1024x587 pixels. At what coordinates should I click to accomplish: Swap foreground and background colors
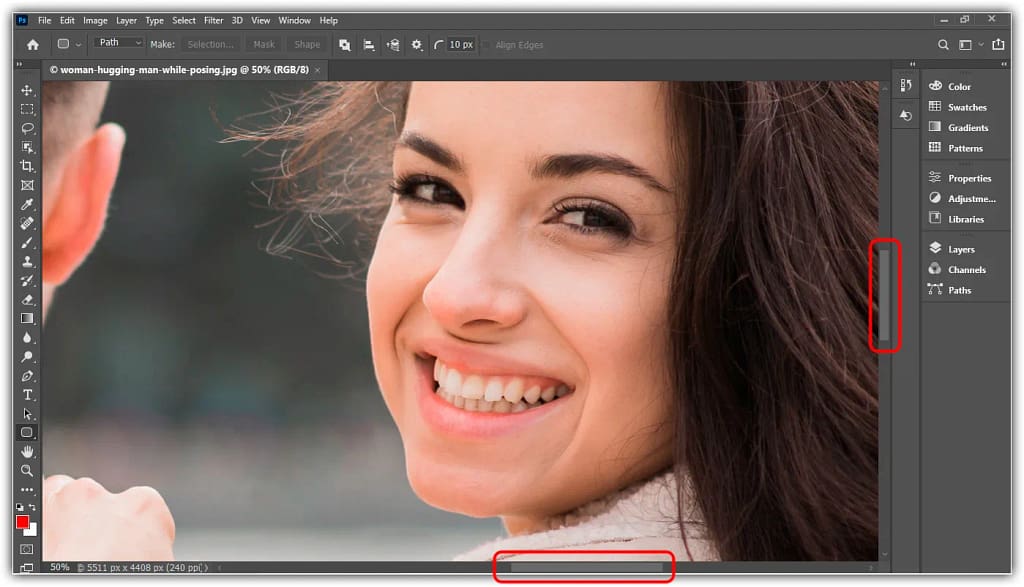pos(33,508)
